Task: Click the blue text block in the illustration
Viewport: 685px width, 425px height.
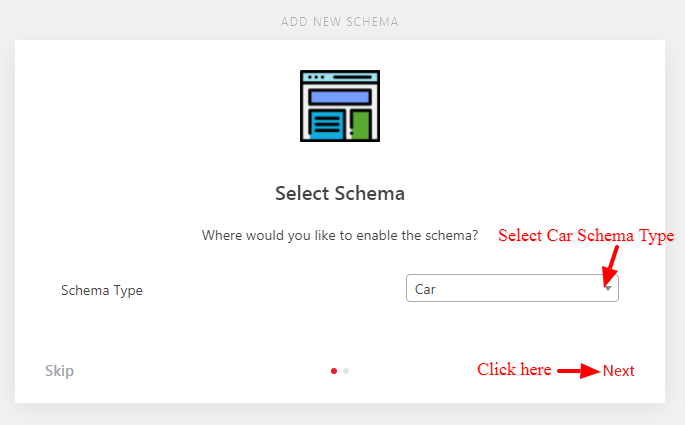Action: [x=327, y=125]
